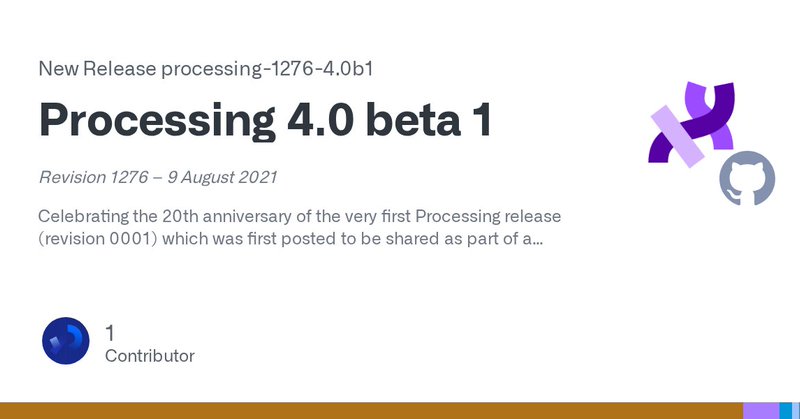Click the light lavender stripe of Processing logo

point(678,136)
